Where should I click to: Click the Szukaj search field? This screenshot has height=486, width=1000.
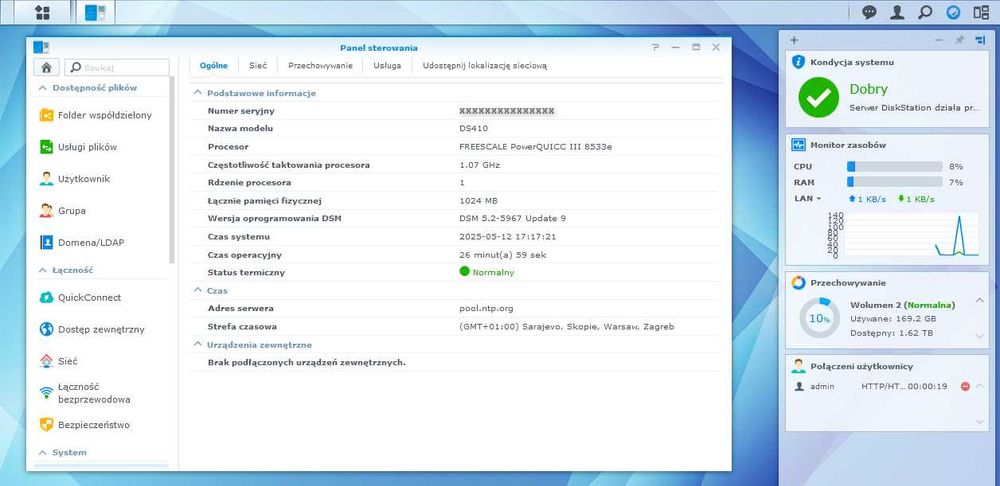117,67
